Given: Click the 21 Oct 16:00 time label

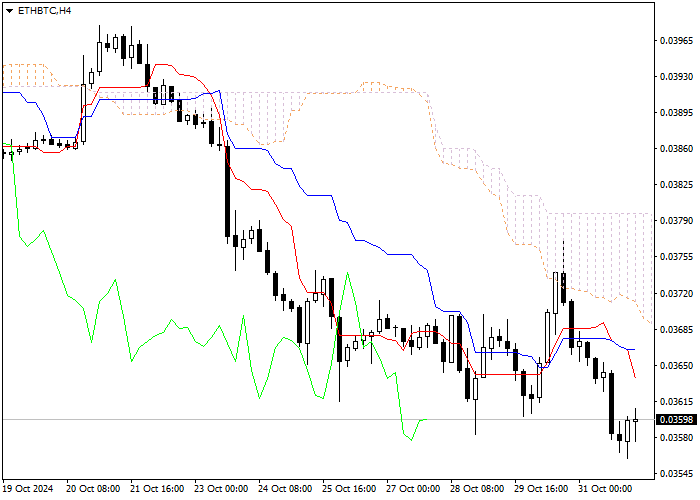Looking at the screenshot, I should pos(157,489).
